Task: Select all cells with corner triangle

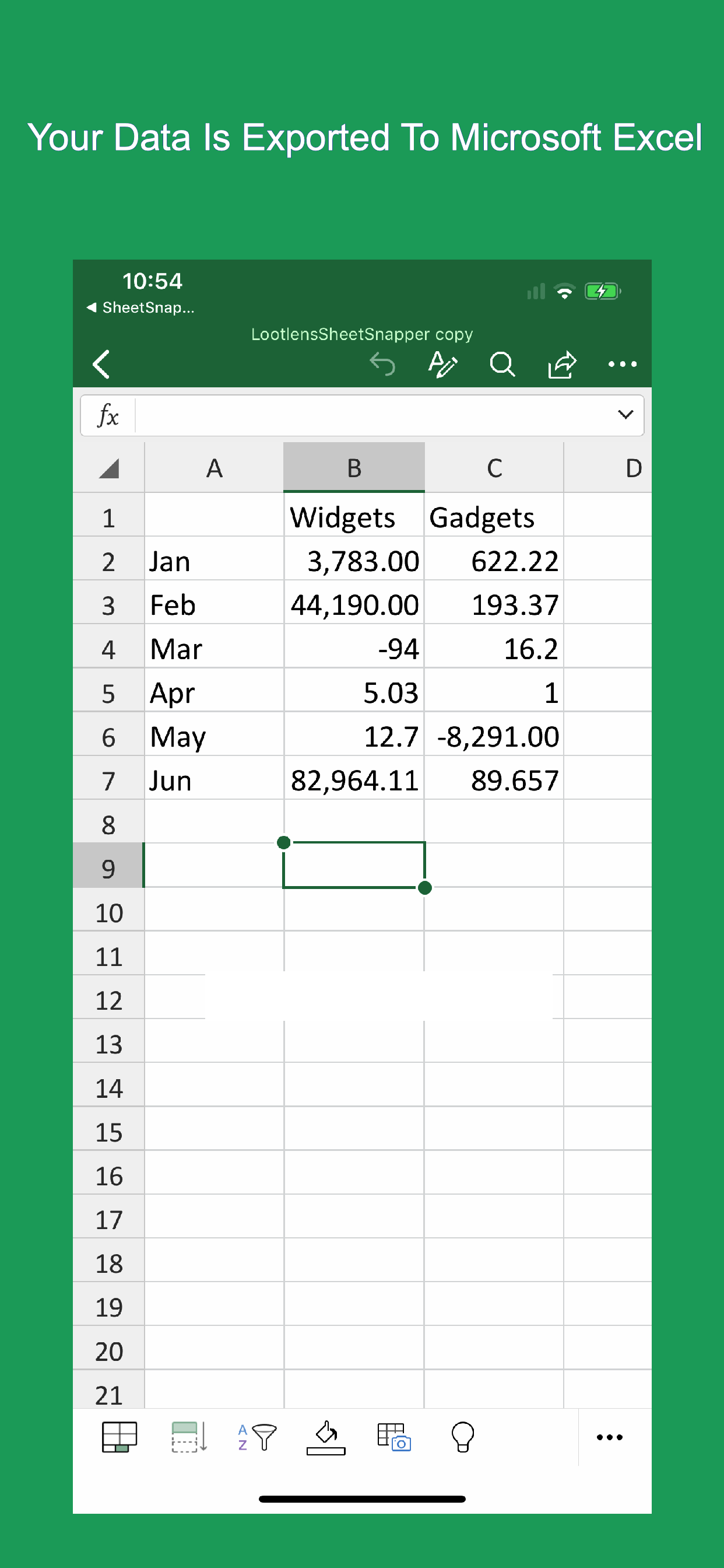Action: click(109, 467)
